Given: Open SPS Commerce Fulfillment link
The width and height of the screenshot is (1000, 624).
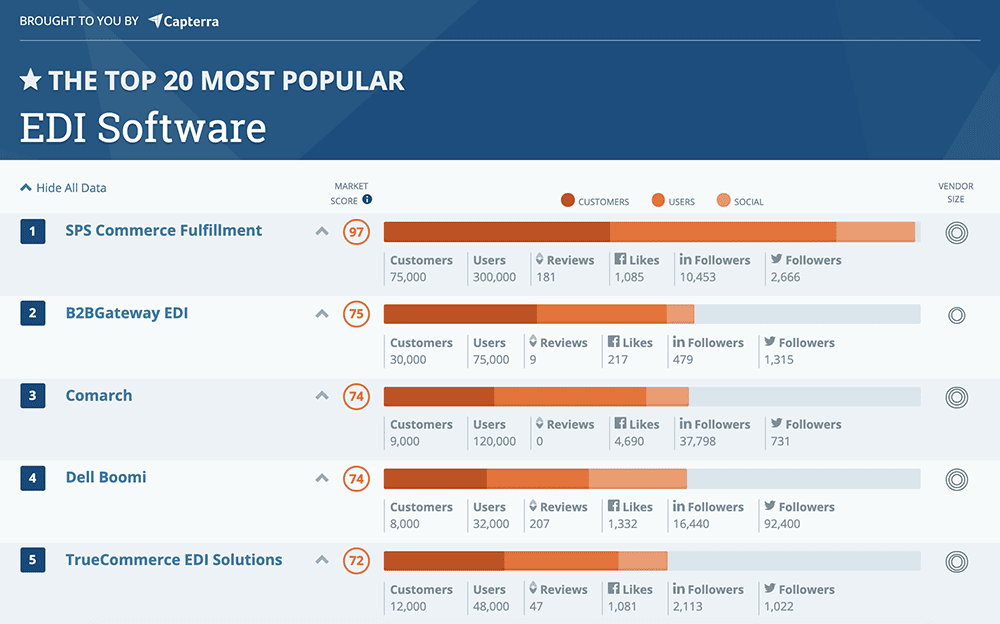Looking at the screenshot, I should [x=164, y=230].
